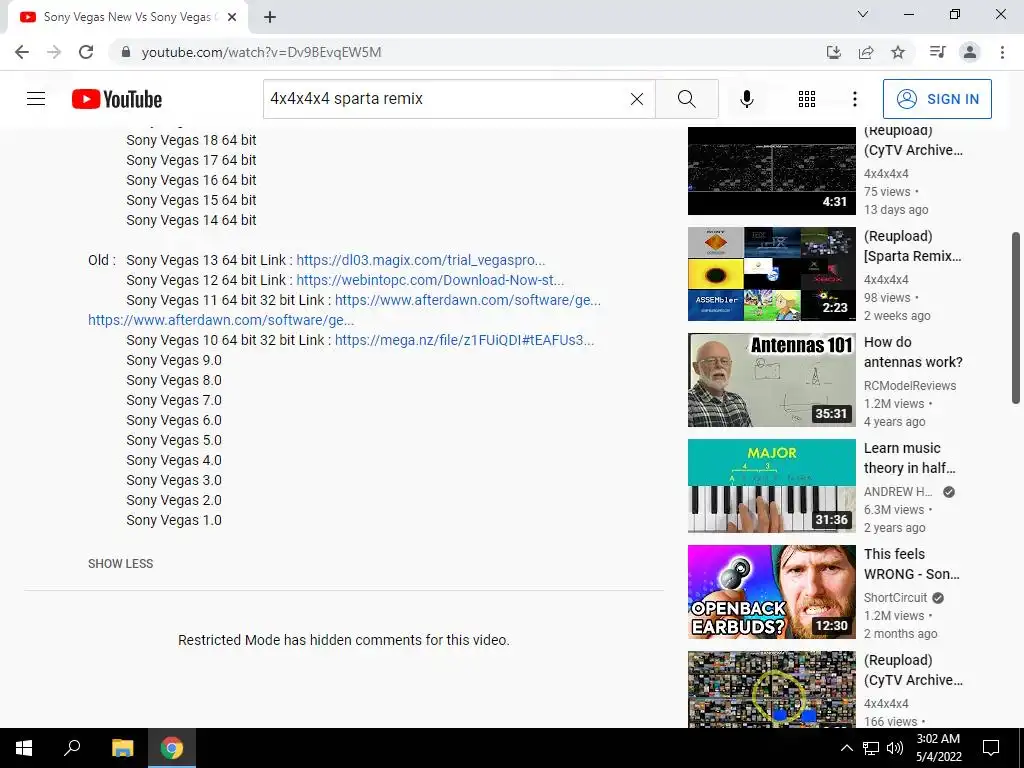
Task: Clear the search box with the X
Action: 637,99
